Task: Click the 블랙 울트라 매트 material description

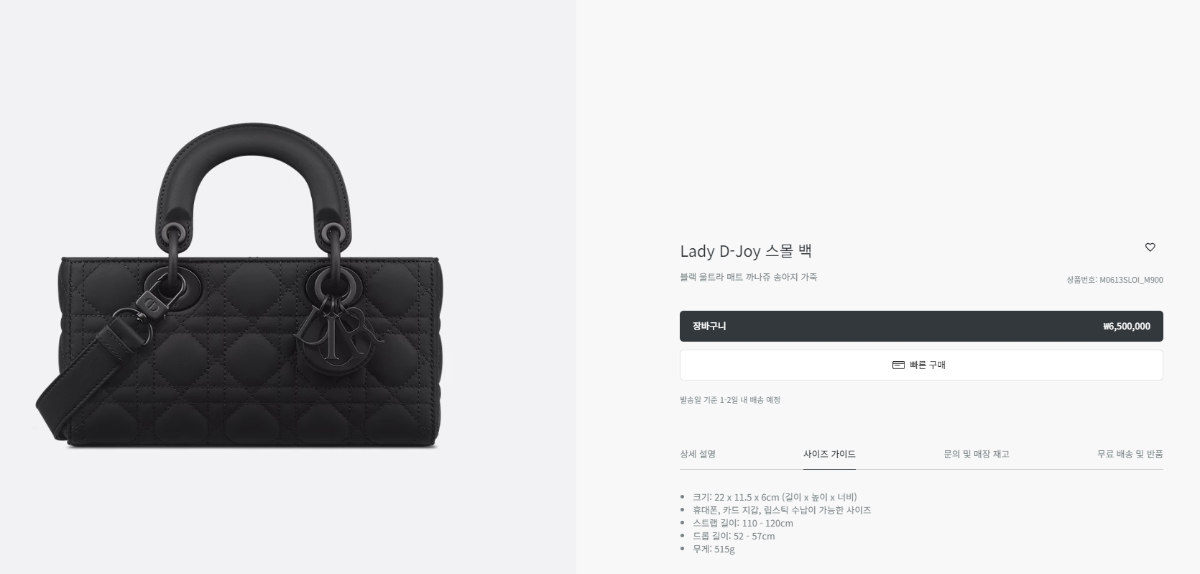Action: click(748, 277)
